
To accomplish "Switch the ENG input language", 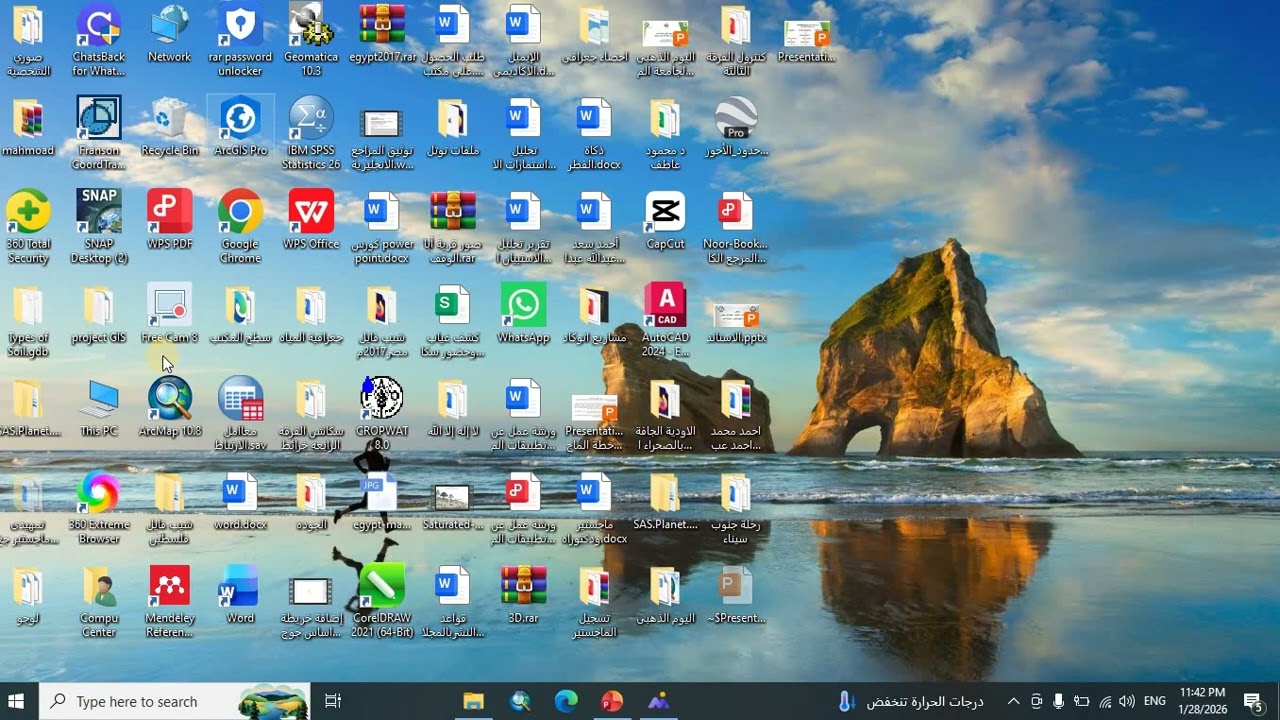I will [1155, 701].
